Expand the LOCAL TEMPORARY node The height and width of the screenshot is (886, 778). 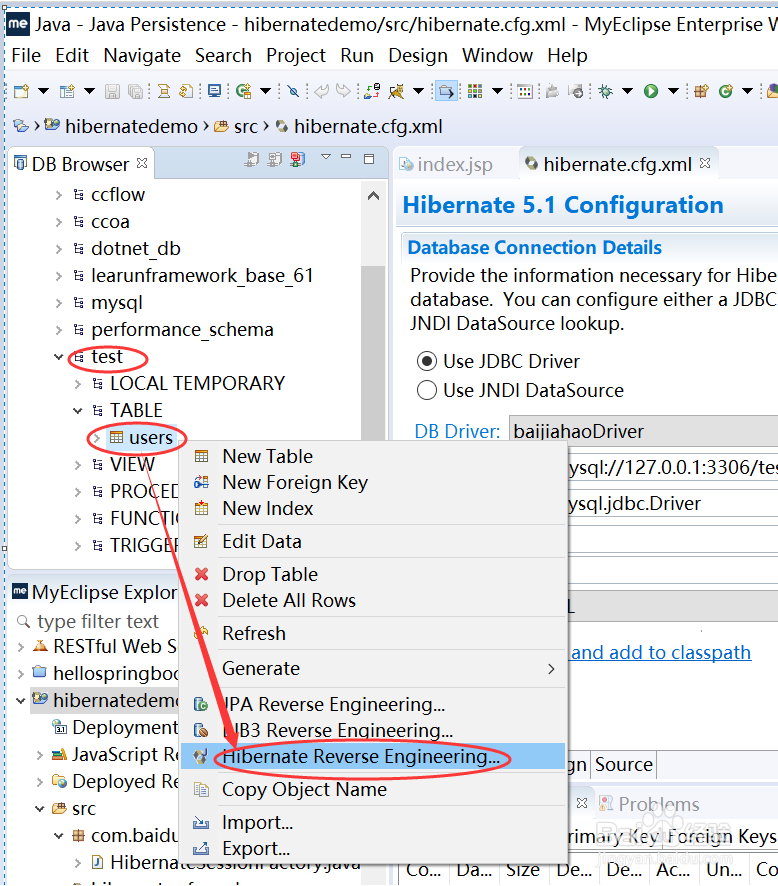pyautogui.click(x=78, y=384)
